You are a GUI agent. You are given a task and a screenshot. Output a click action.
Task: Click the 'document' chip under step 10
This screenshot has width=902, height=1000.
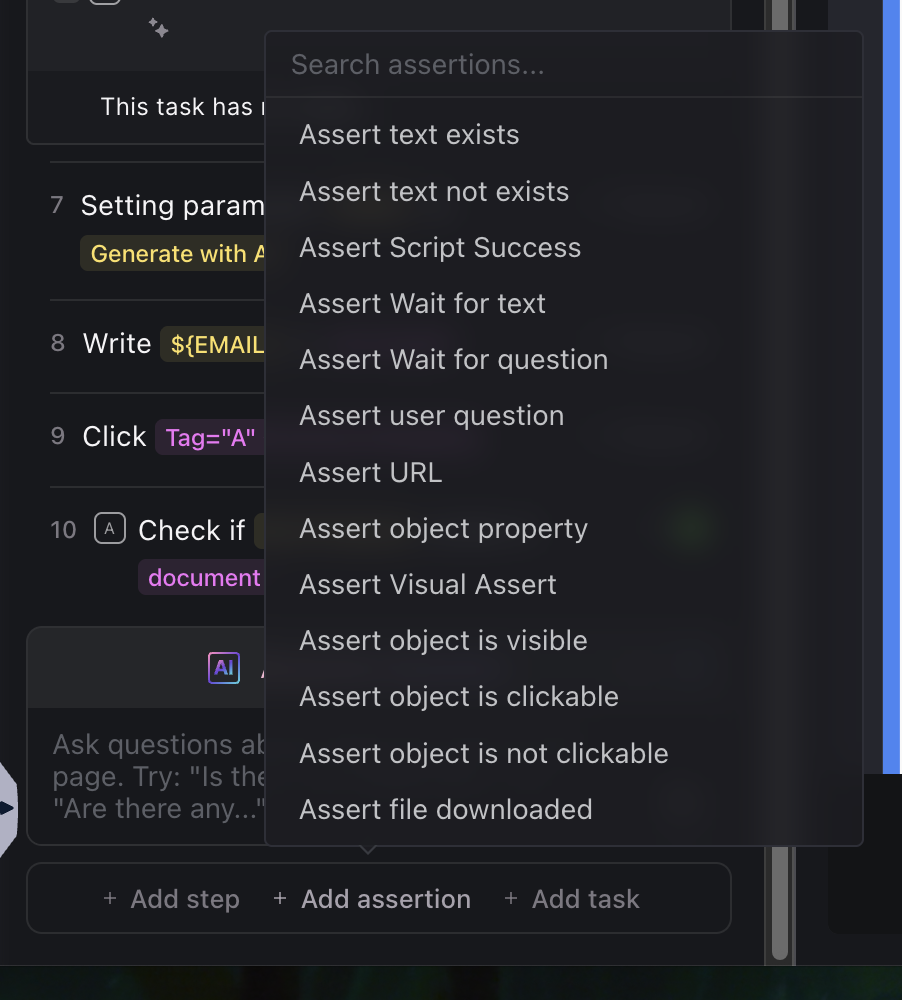(203, 577)
